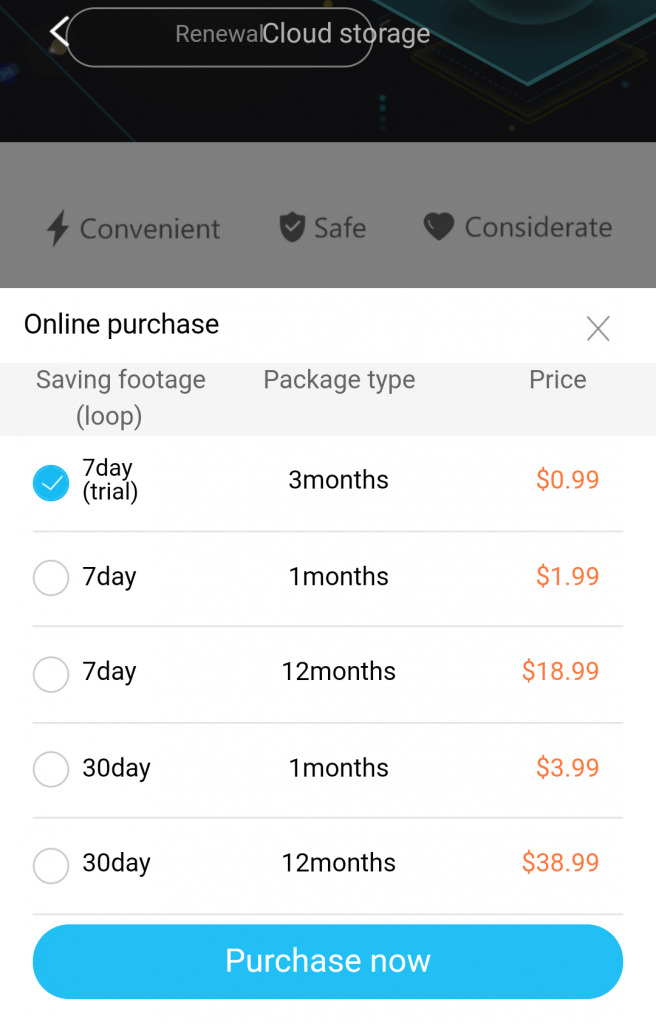Select the 7day 12months $18.99 radio button

[x=51, y=674]
